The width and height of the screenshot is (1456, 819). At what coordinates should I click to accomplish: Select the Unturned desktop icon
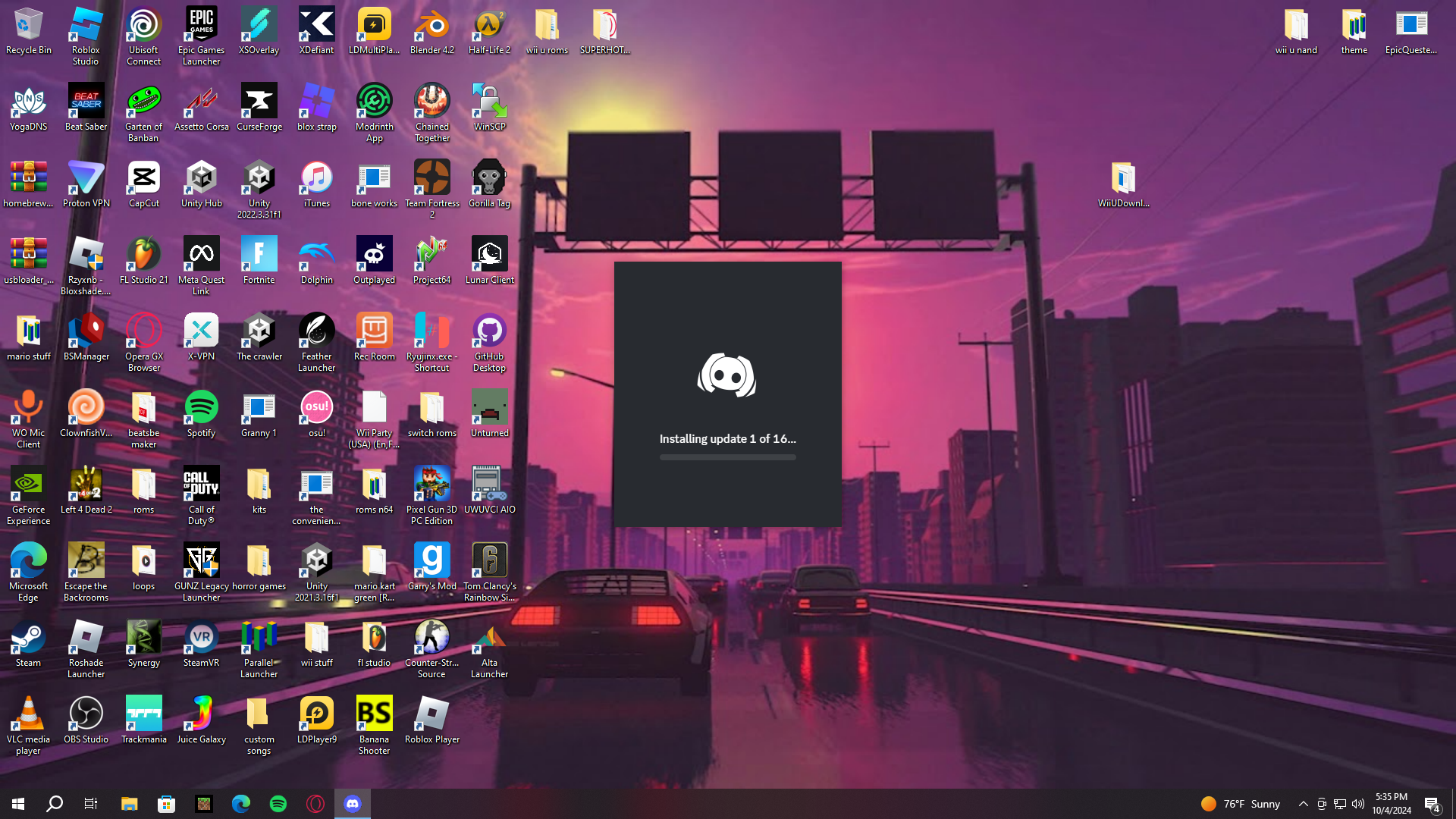(489, 415)
